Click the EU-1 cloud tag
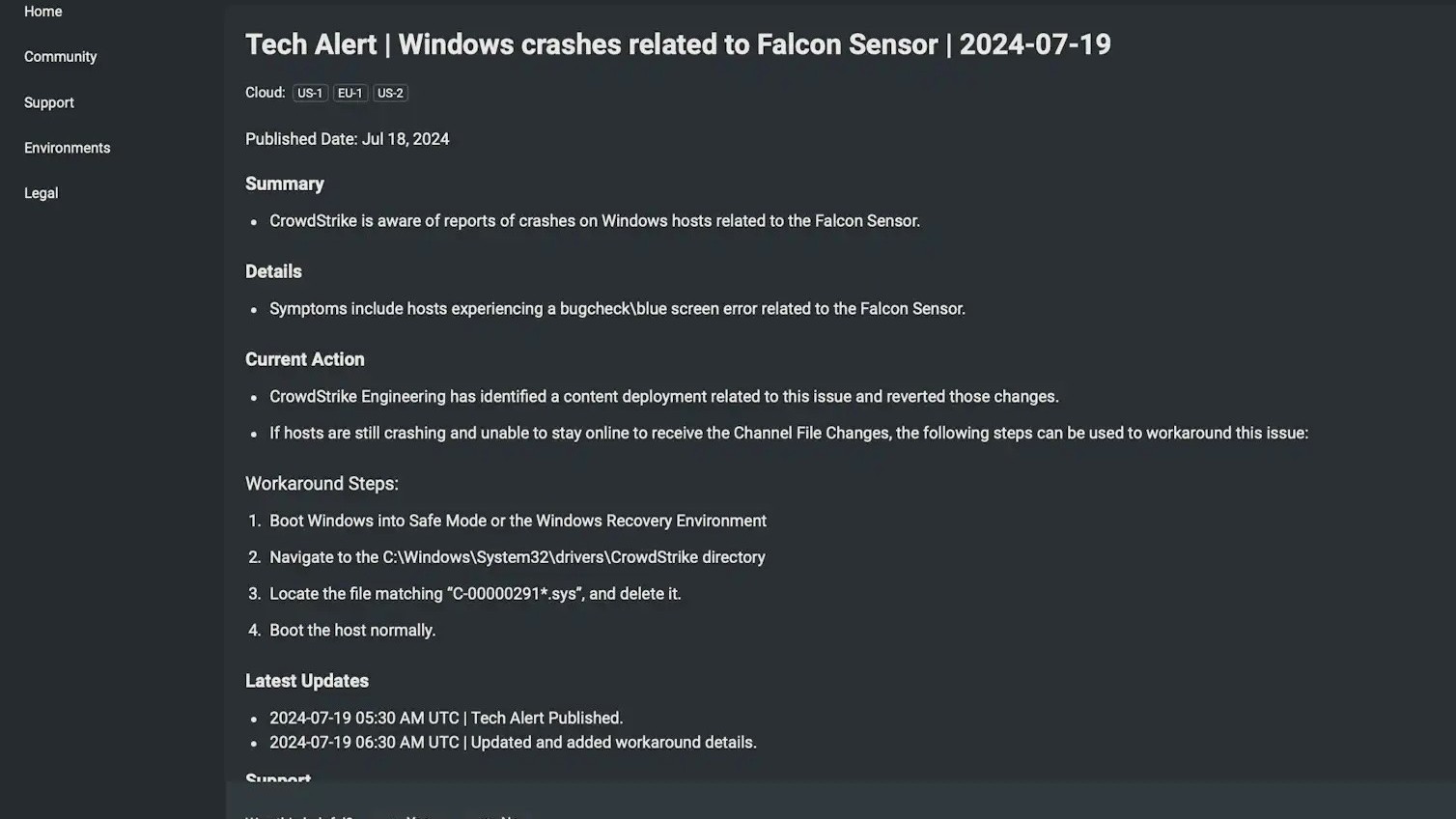This screenshot has width=1456, height=819. (x=350, y=94)
